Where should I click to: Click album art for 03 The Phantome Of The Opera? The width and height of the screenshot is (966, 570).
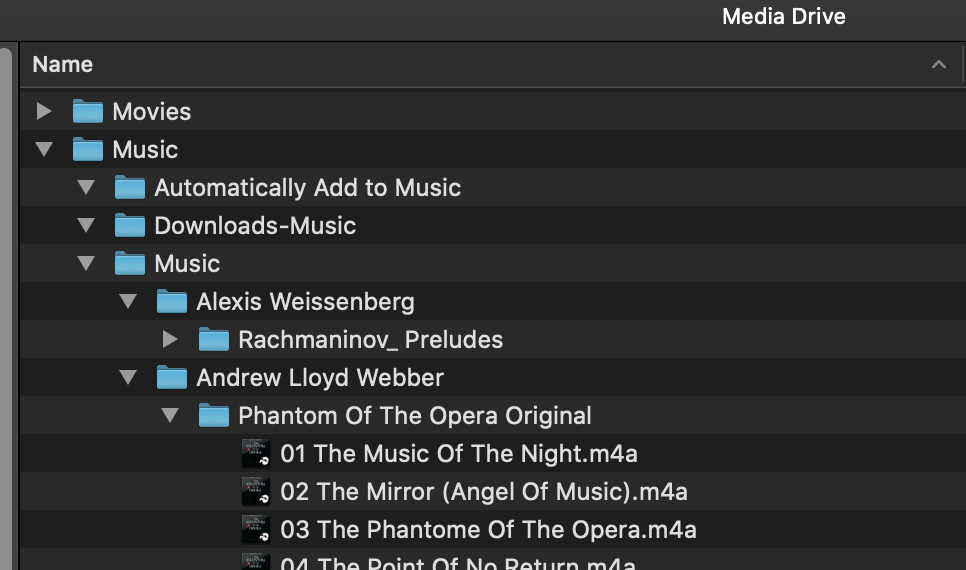click(x=256, y=530)
